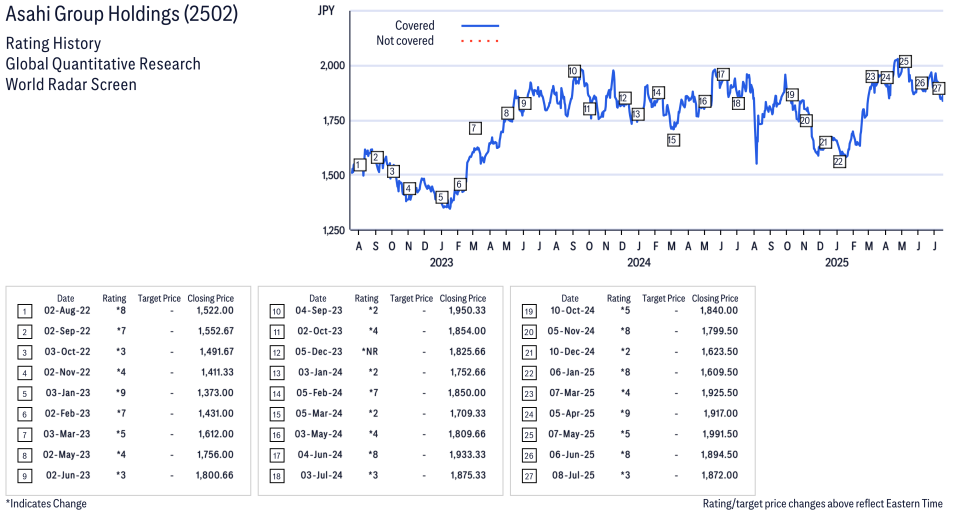Click chart marker 25 at the May 2025 high
The width and height of the screenshot is (954, 510).
pos(905,61)
